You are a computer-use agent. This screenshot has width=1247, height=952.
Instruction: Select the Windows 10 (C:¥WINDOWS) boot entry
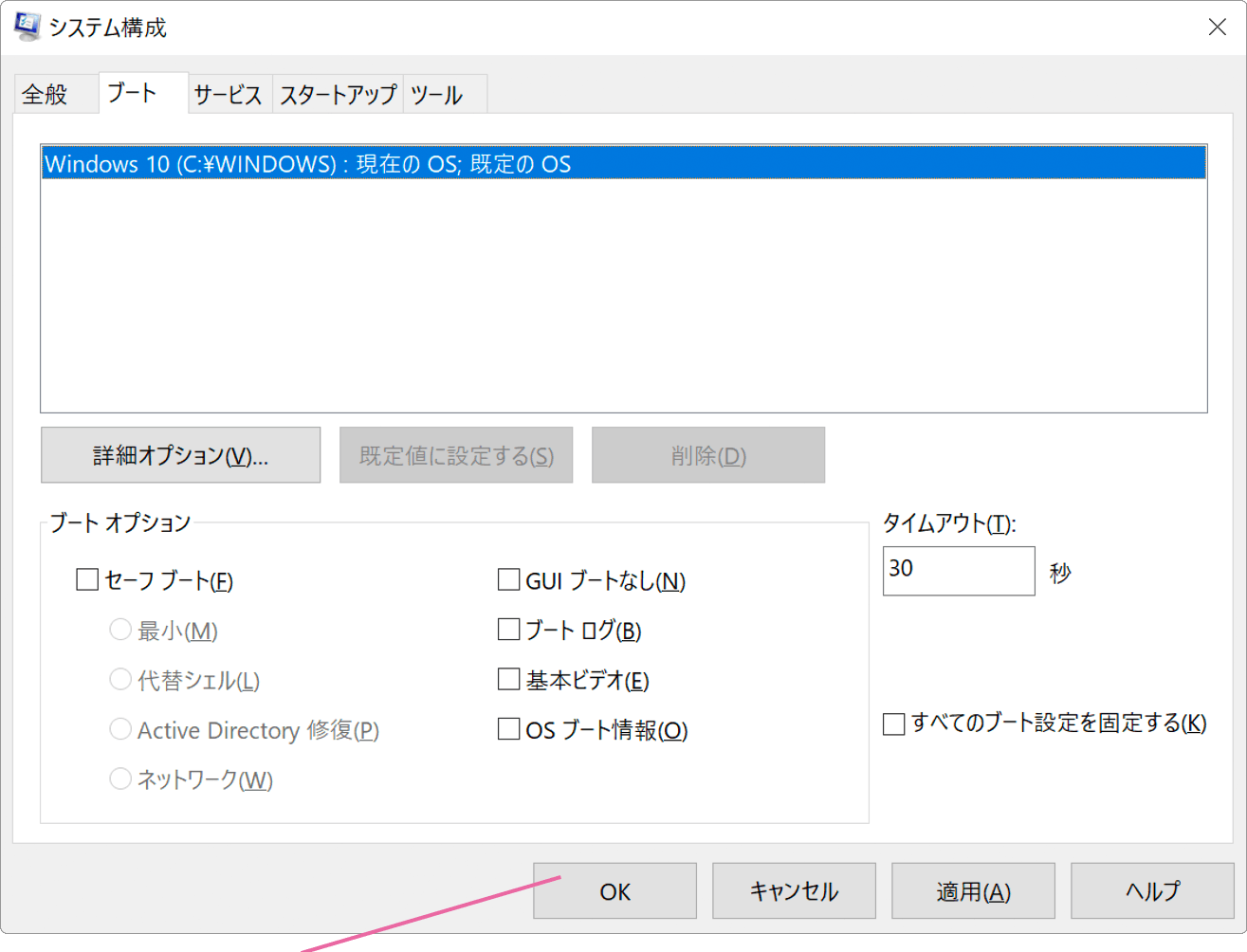coord(624,163)
